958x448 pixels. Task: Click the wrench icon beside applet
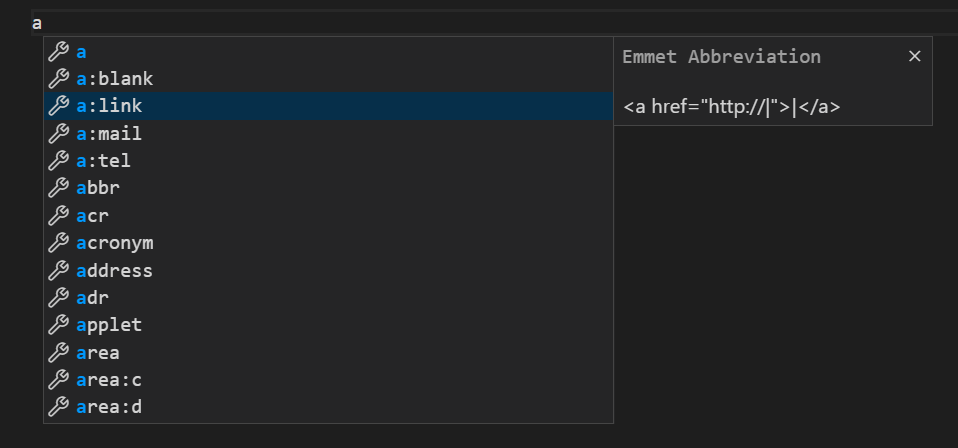[59, 325]
